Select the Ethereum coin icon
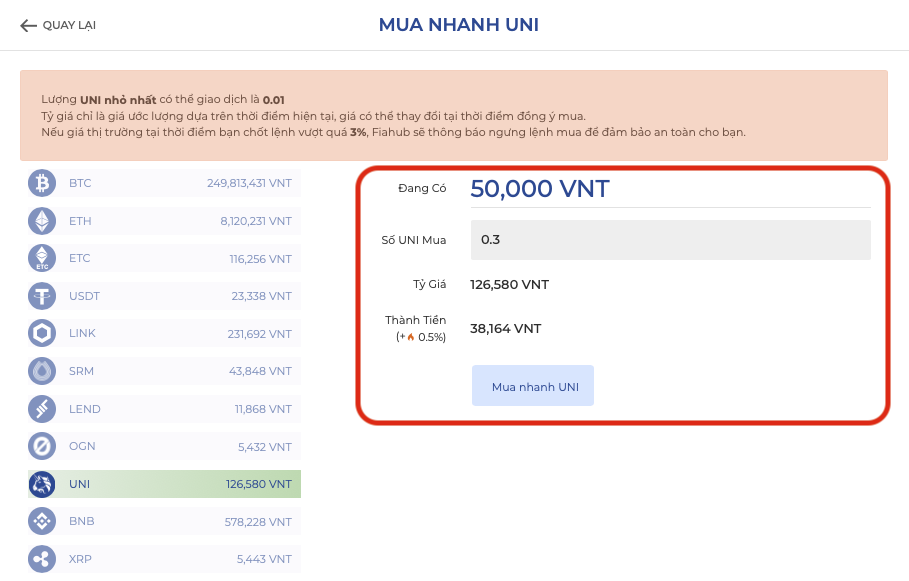 [x=42, y=221]
